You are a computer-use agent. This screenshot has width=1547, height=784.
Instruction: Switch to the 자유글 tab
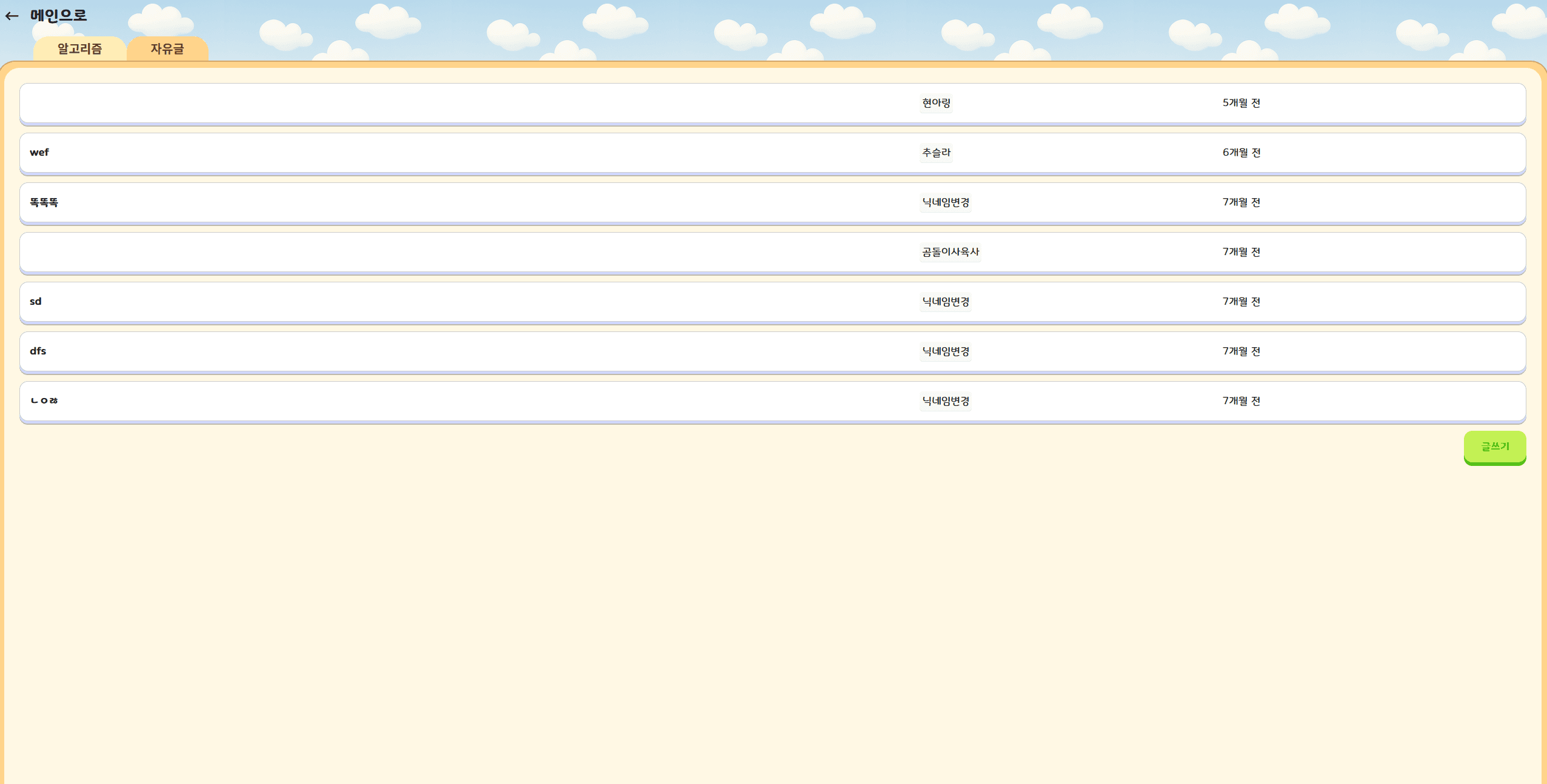[x=167, y=48]
